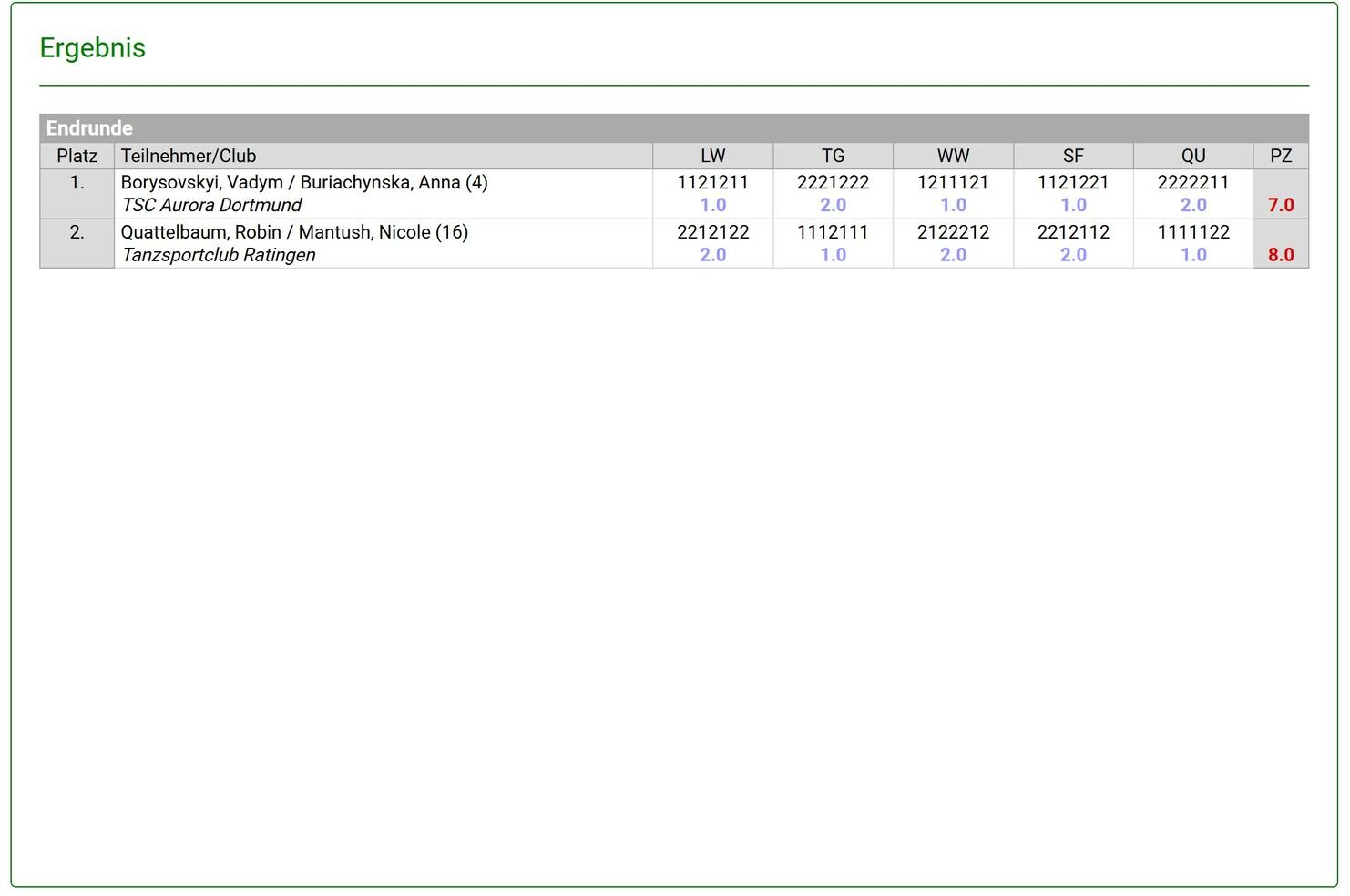Select the QU column header

pos(1193,156)
